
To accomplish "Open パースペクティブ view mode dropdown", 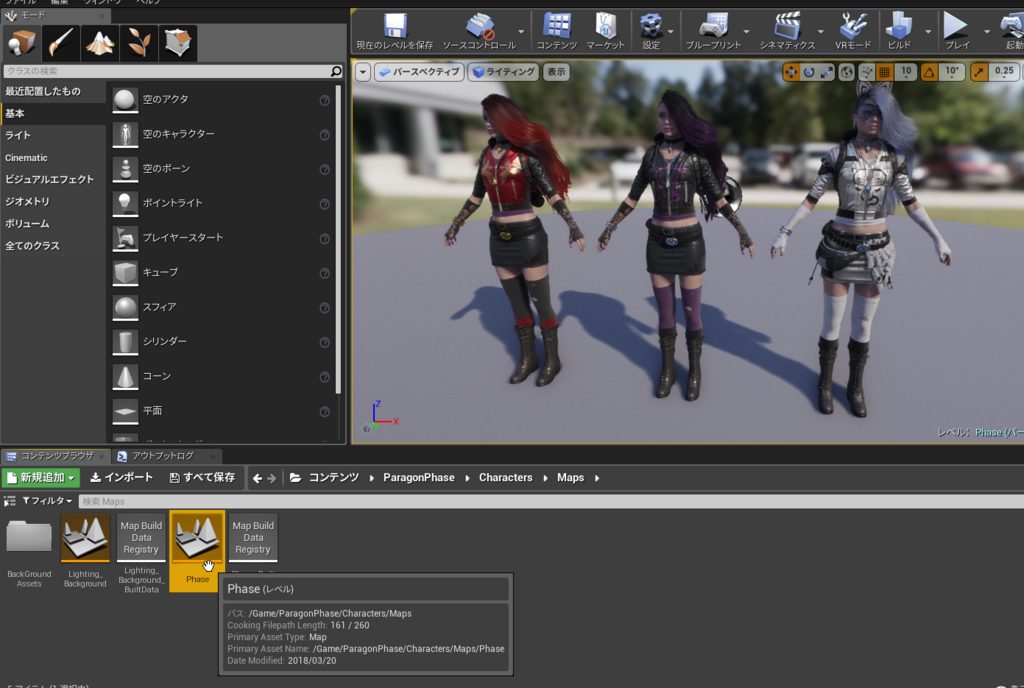I will coord(419,72).
